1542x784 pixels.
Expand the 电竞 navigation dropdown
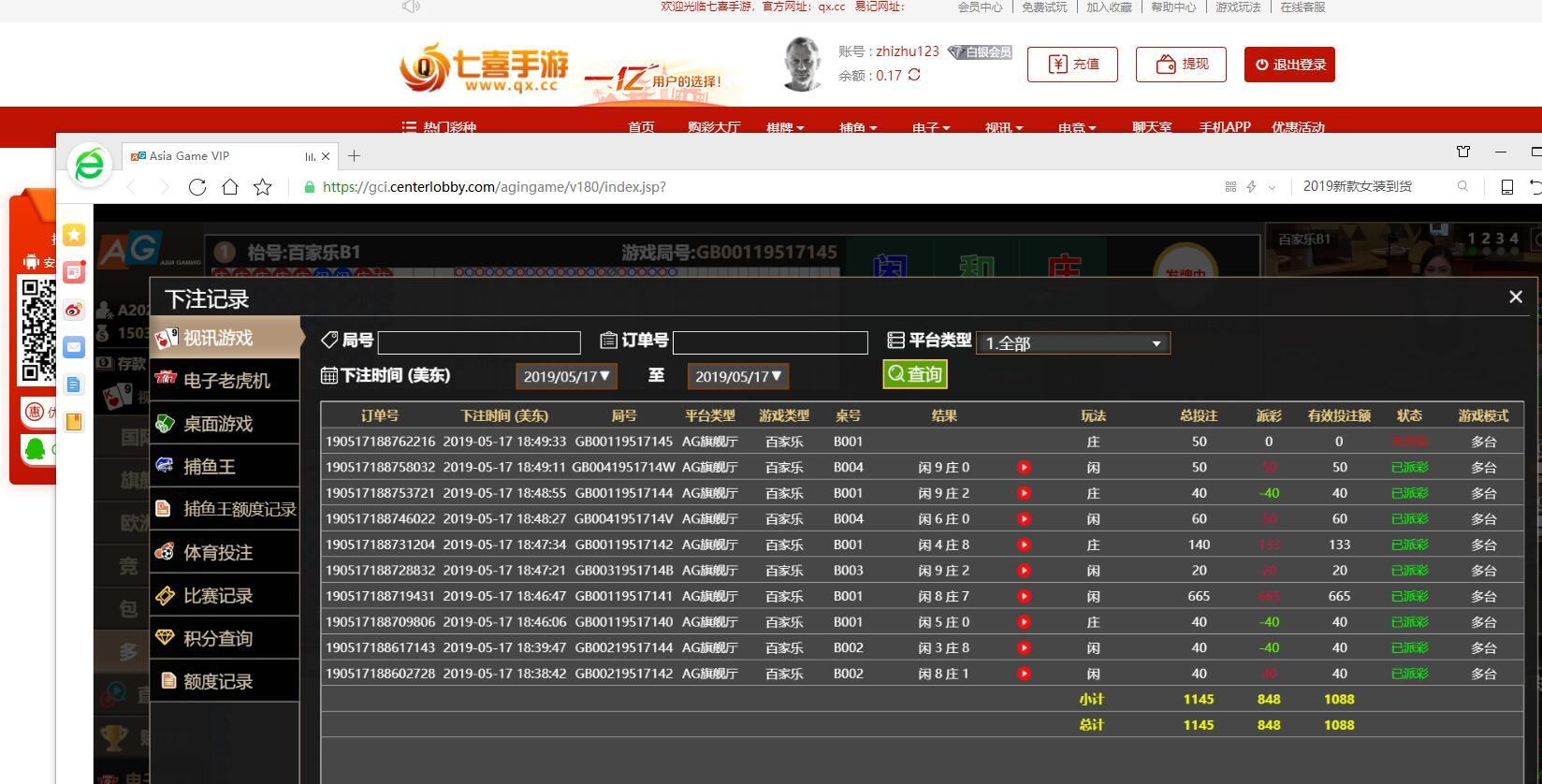tap(1077, 127)
